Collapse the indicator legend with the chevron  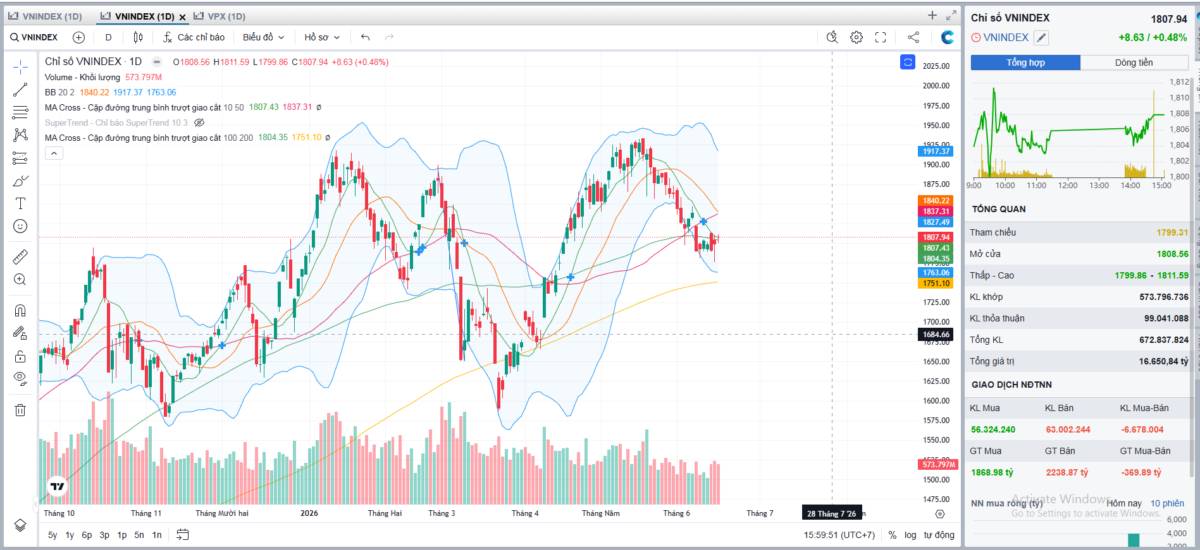click(54, 153)
